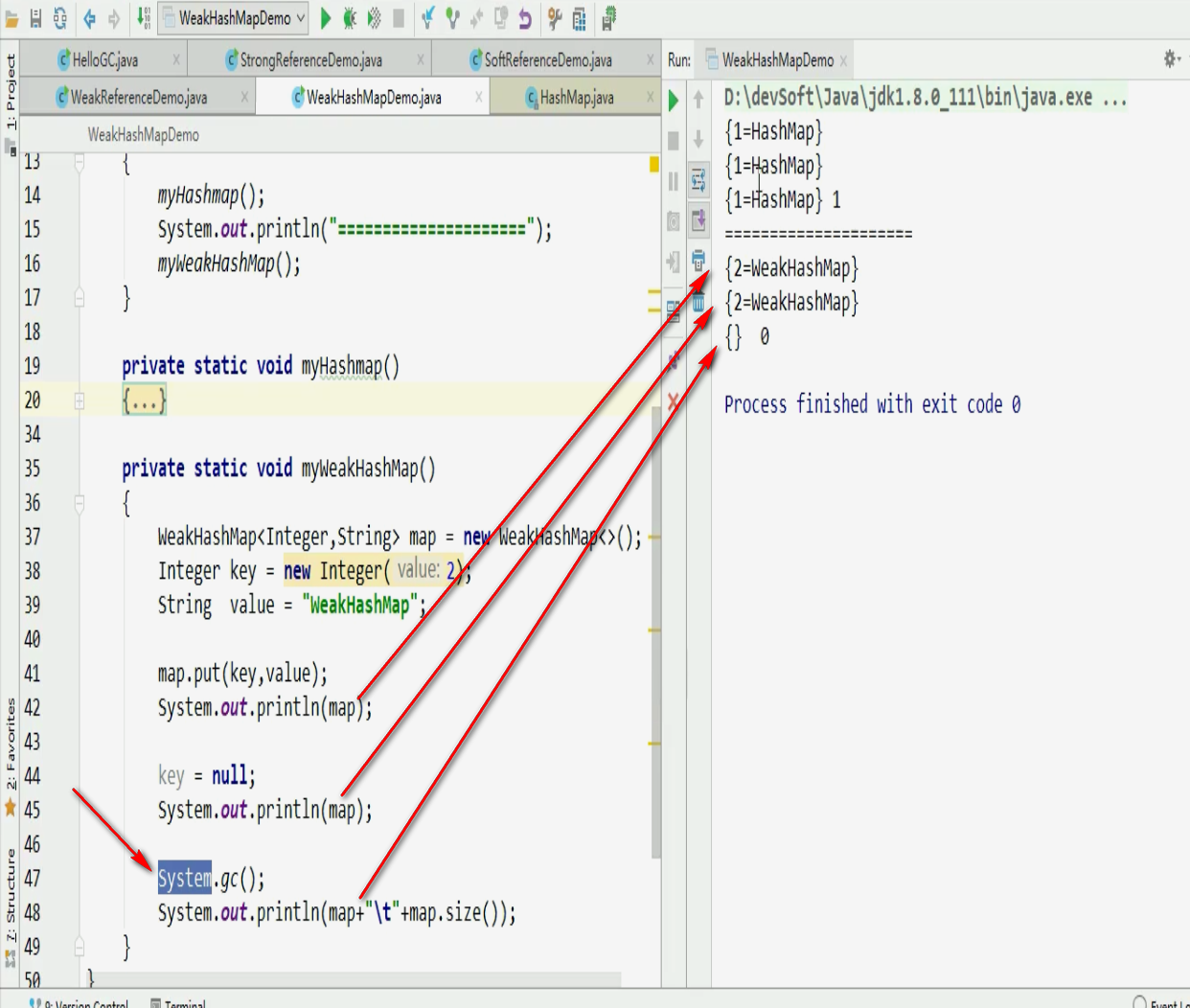Open Run panel gear settings menu
1190x1008 pixels.
1171,59
